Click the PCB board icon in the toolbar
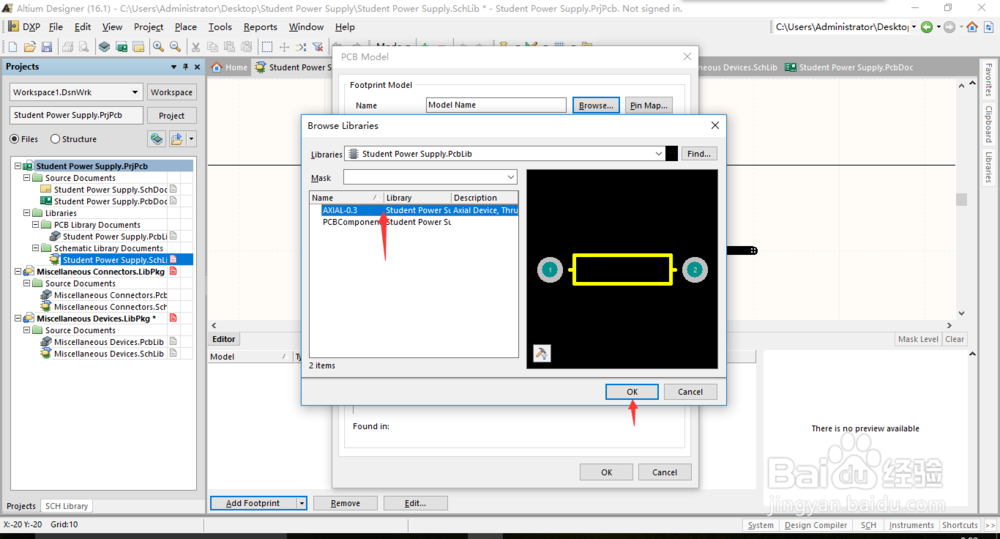The width and height of the screenshot is (1000, 539). pos(121,47)
